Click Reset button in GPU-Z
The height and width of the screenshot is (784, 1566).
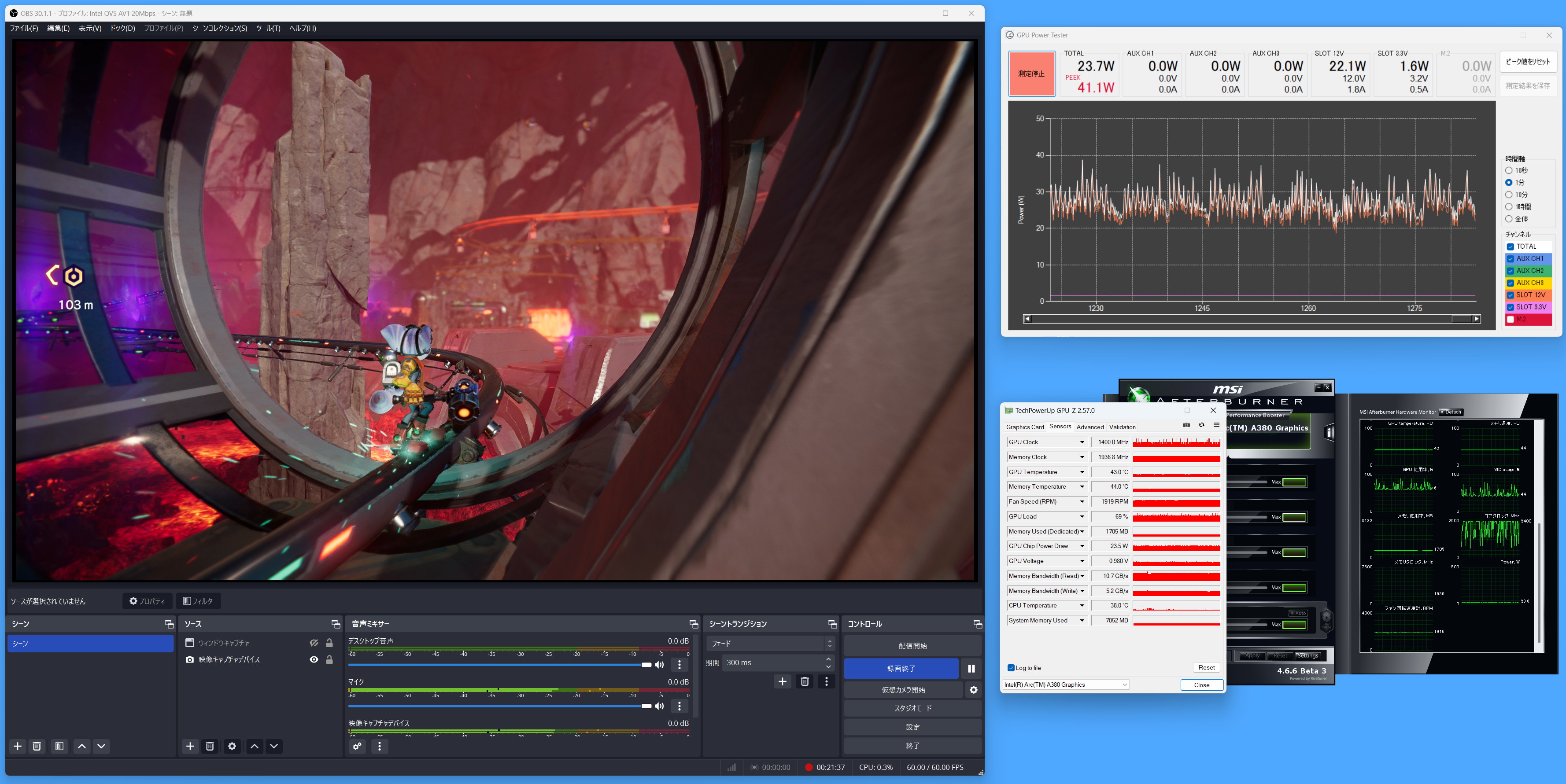tap(1206, 667)
